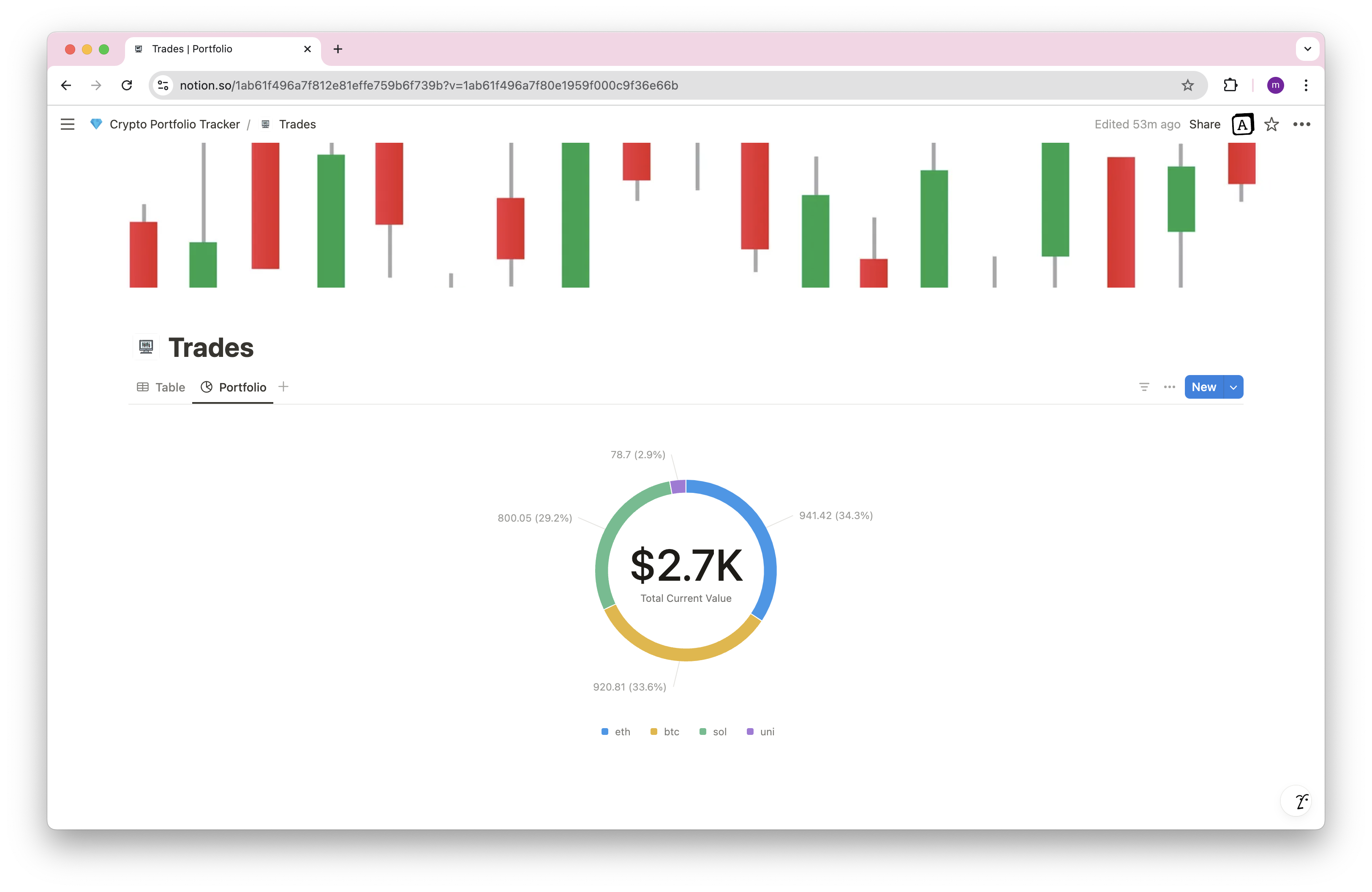Image resolution: width=1372 pixels, height=892 pixels.
Task: Click the blue New button
Action: pos(1204,387)
